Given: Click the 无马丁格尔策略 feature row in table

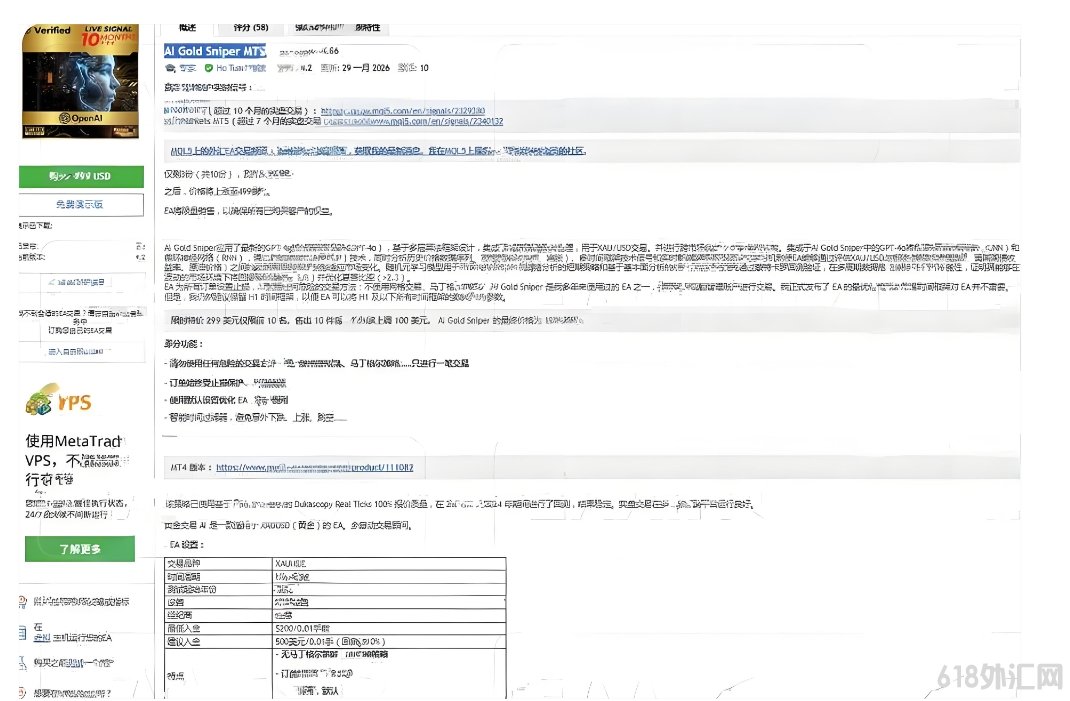Looking at the screenshot, I should (x=332, y=655).
